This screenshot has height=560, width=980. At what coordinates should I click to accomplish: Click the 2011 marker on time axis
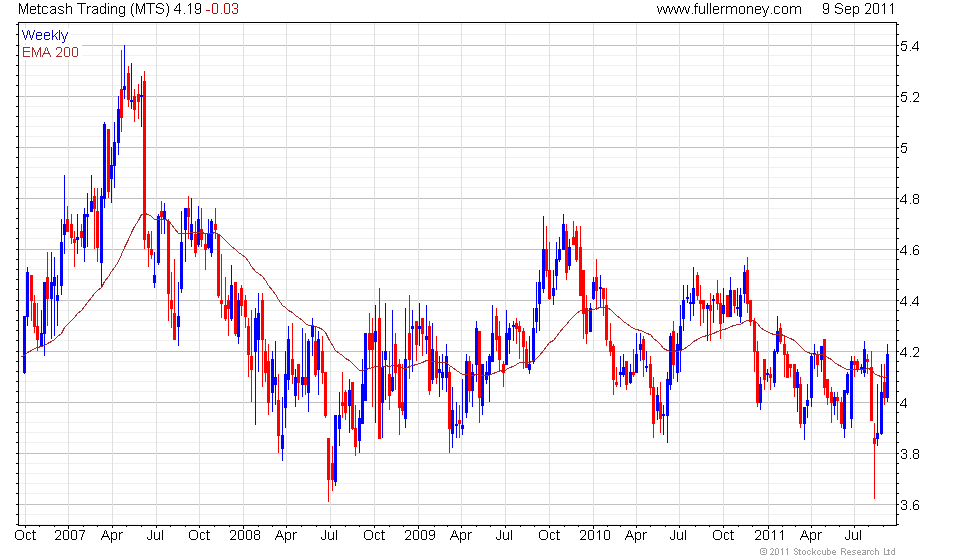769,536
